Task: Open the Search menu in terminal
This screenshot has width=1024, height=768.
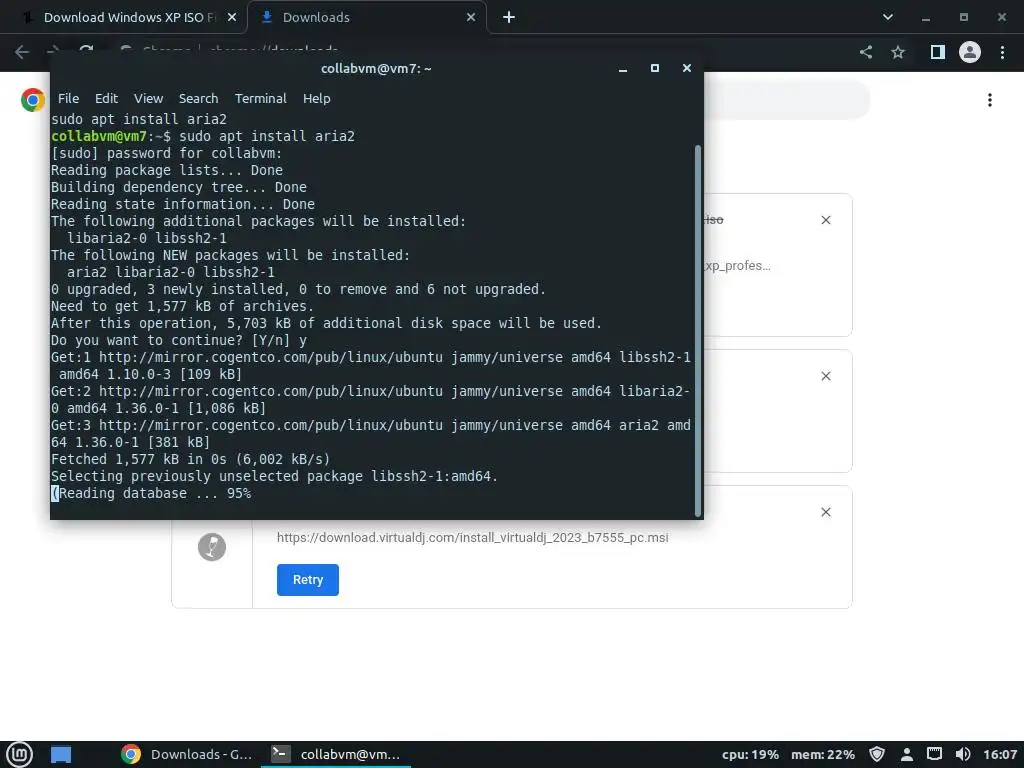Action: [199, 99]
